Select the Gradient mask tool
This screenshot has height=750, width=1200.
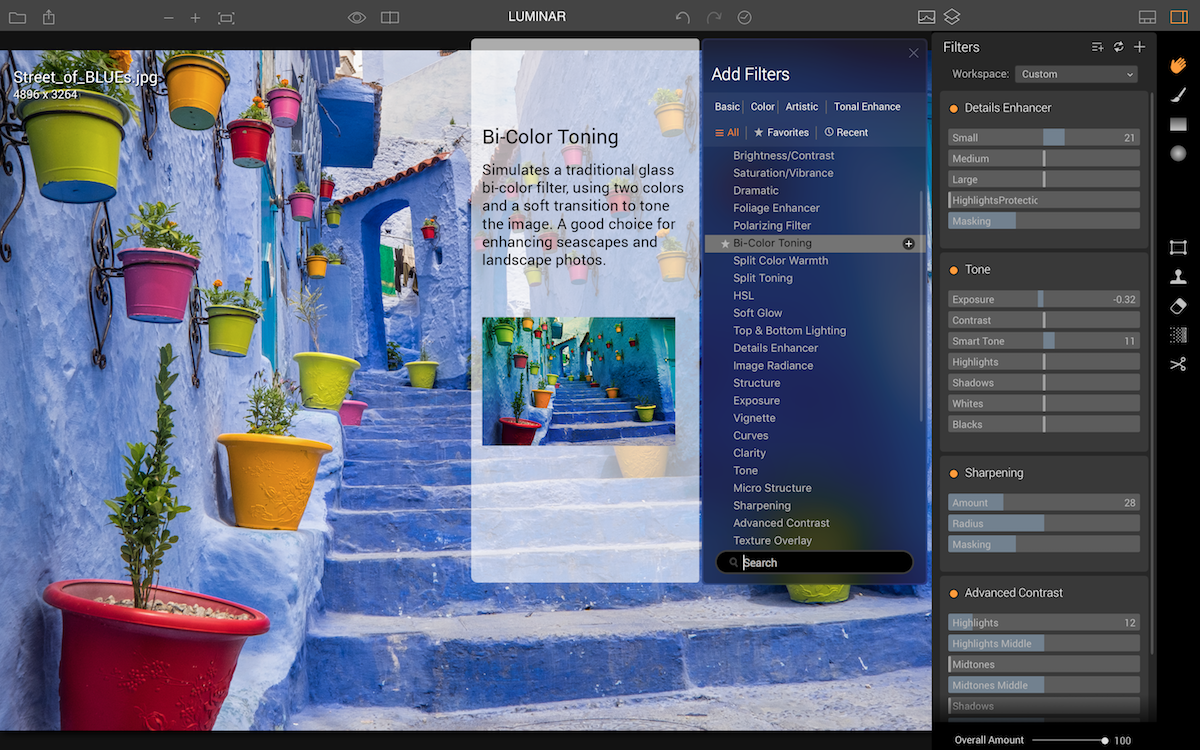[x=1178, y=124]
